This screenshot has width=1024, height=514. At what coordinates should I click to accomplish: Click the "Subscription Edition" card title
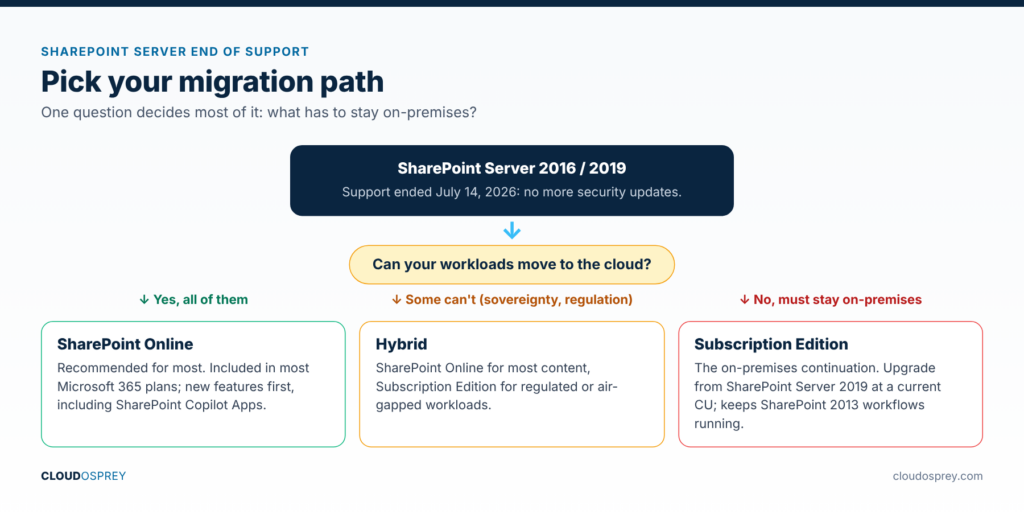[771, 344]
